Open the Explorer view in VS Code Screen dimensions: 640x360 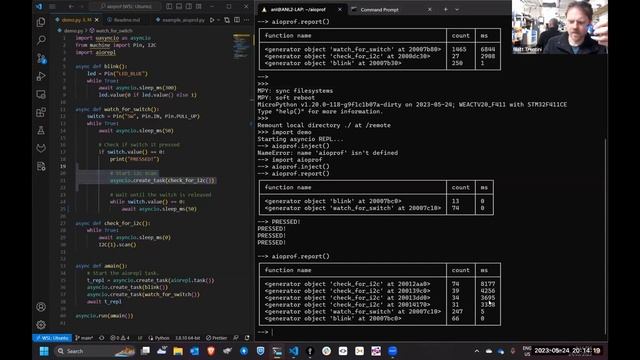pos(41,22)
